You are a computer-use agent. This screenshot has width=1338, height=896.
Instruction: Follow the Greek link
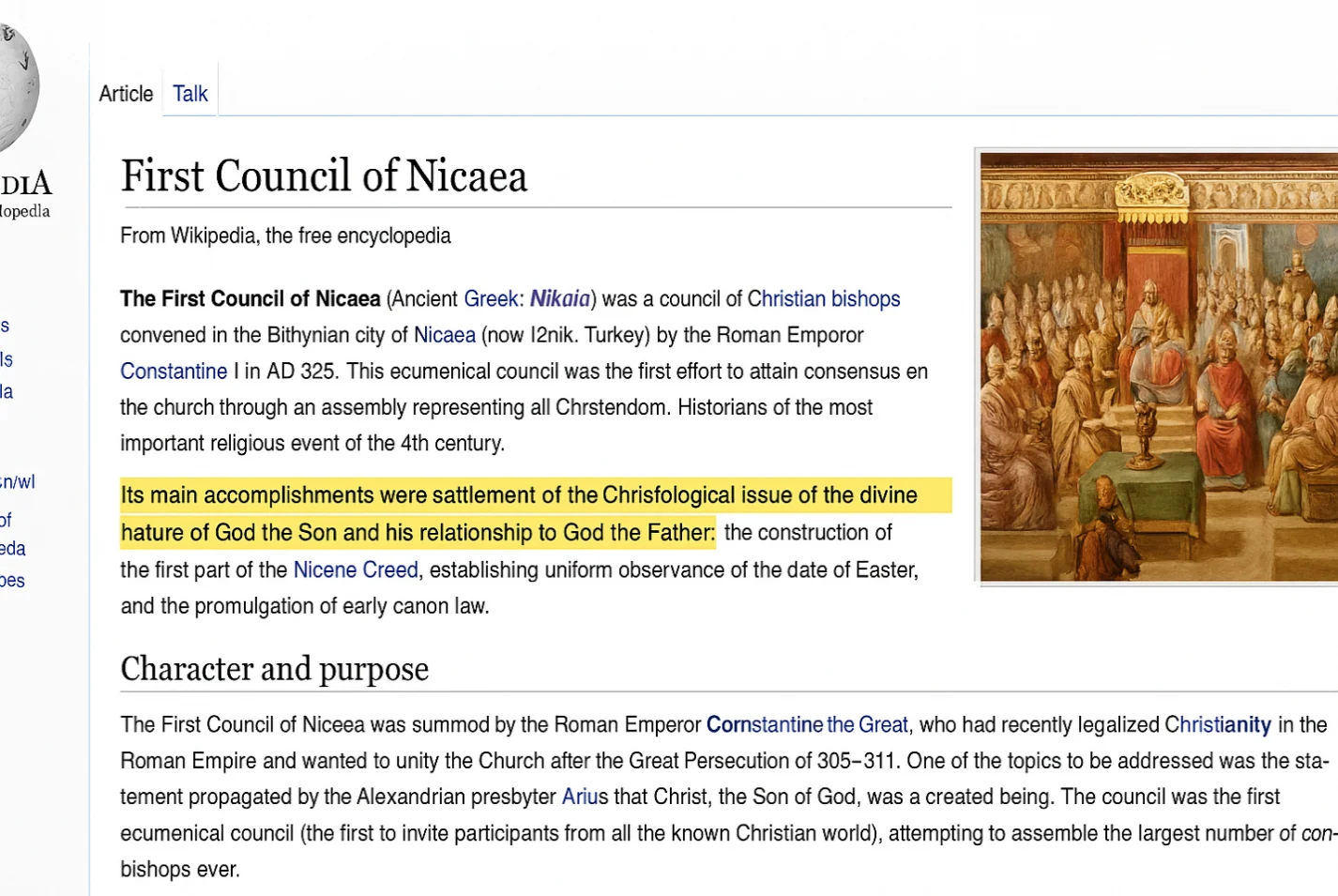pos(491,298)
